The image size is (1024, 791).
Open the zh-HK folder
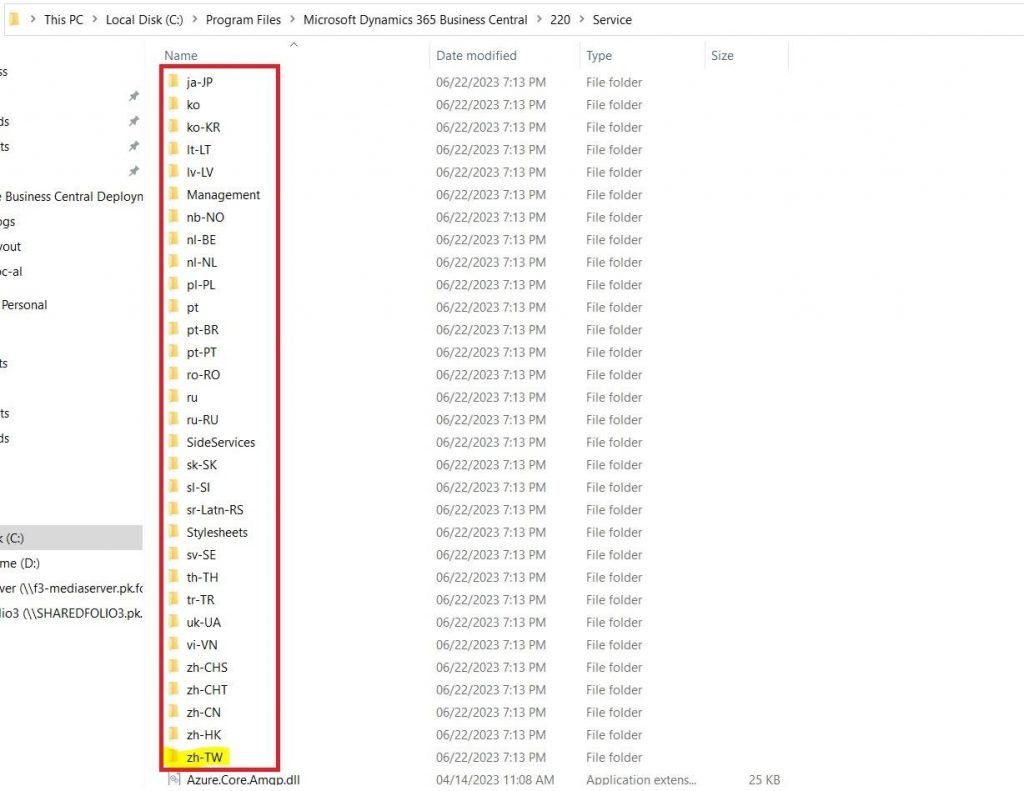(x=204, y=734)
